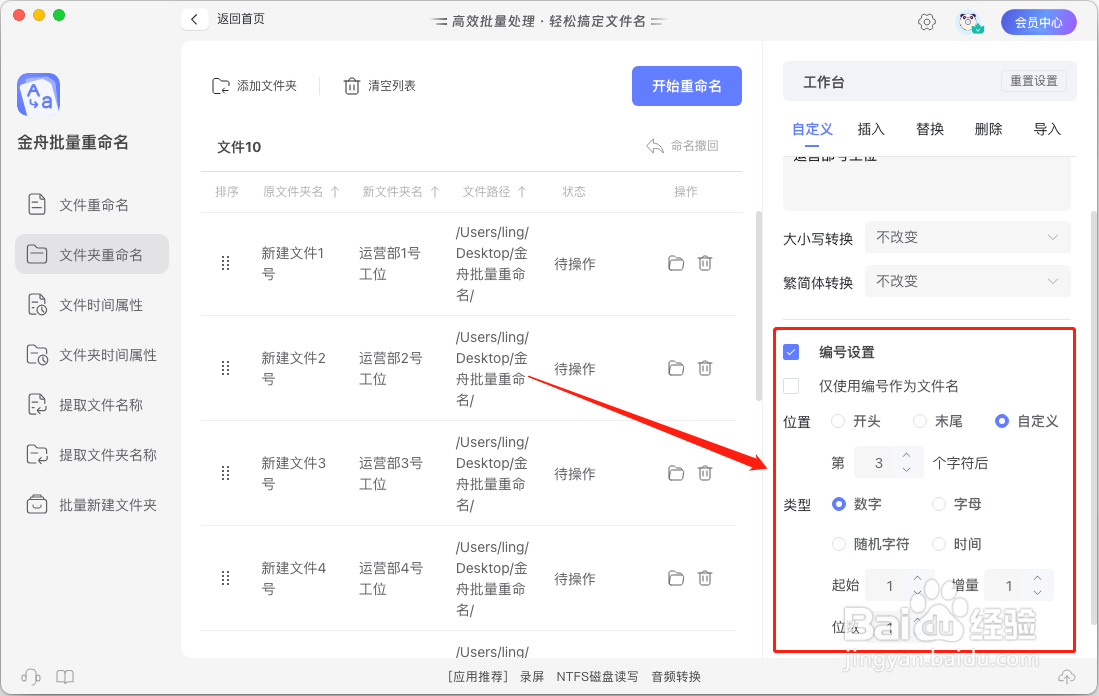
Task: Select the 字母 radio button
Action: (x=939, y=504)
